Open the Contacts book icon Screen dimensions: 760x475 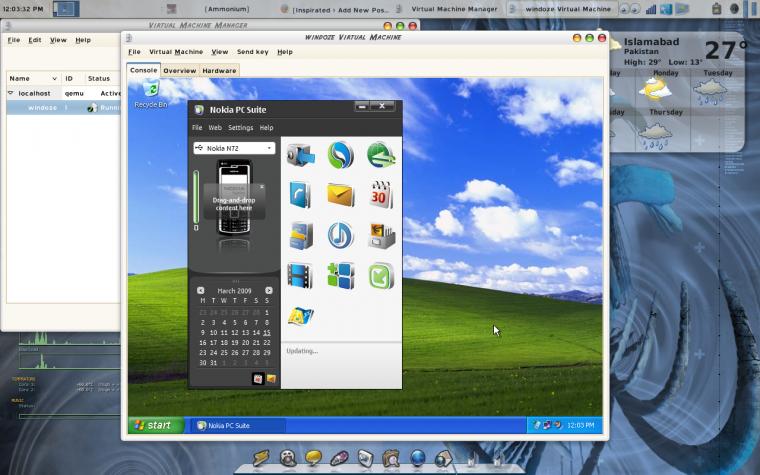[x=300, y=195]
